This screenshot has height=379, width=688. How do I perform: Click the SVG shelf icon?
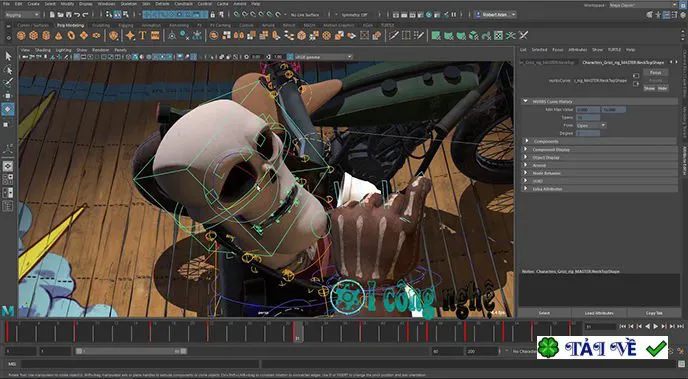click(155, 36)
